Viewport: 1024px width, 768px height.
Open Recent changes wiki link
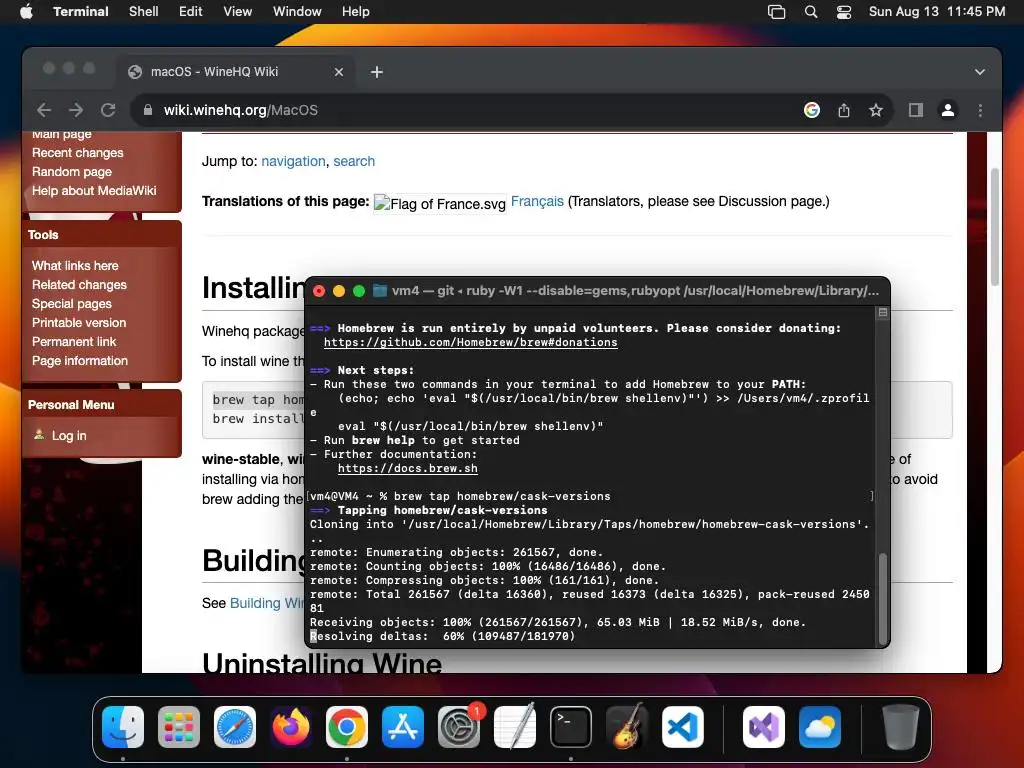(x=78, y=153)
